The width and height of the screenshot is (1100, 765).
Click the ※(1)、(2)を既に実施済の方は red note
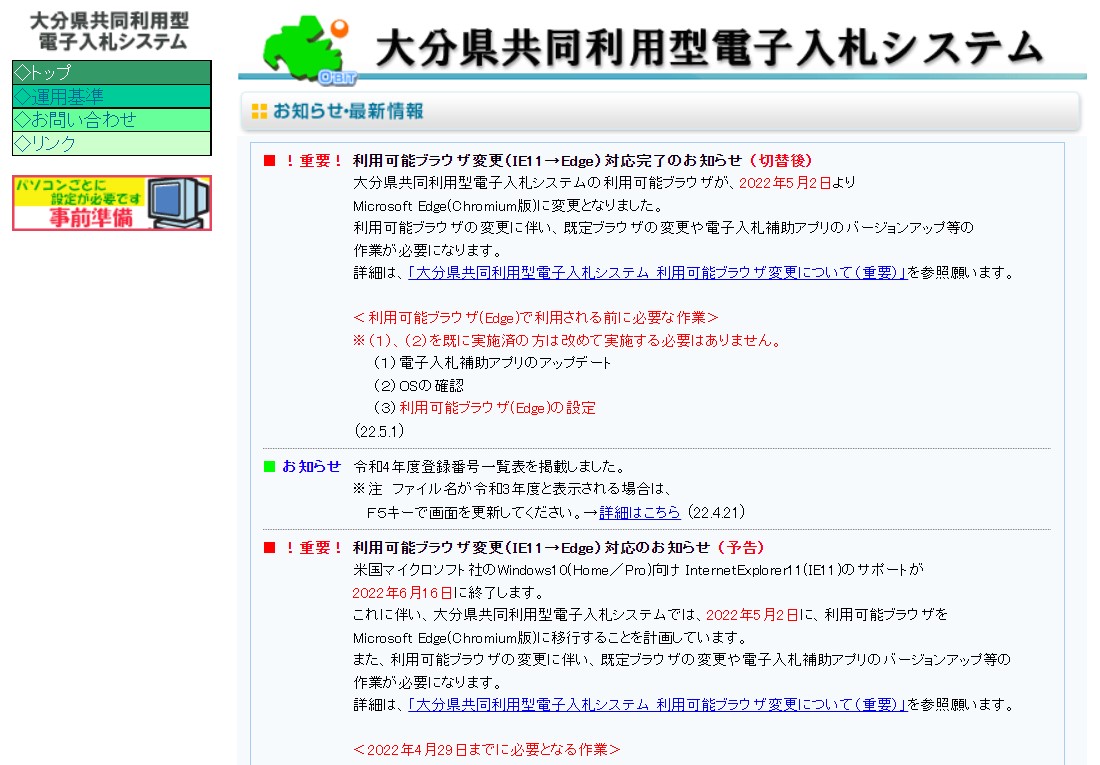pyautogui.click(x=567, y=340)
